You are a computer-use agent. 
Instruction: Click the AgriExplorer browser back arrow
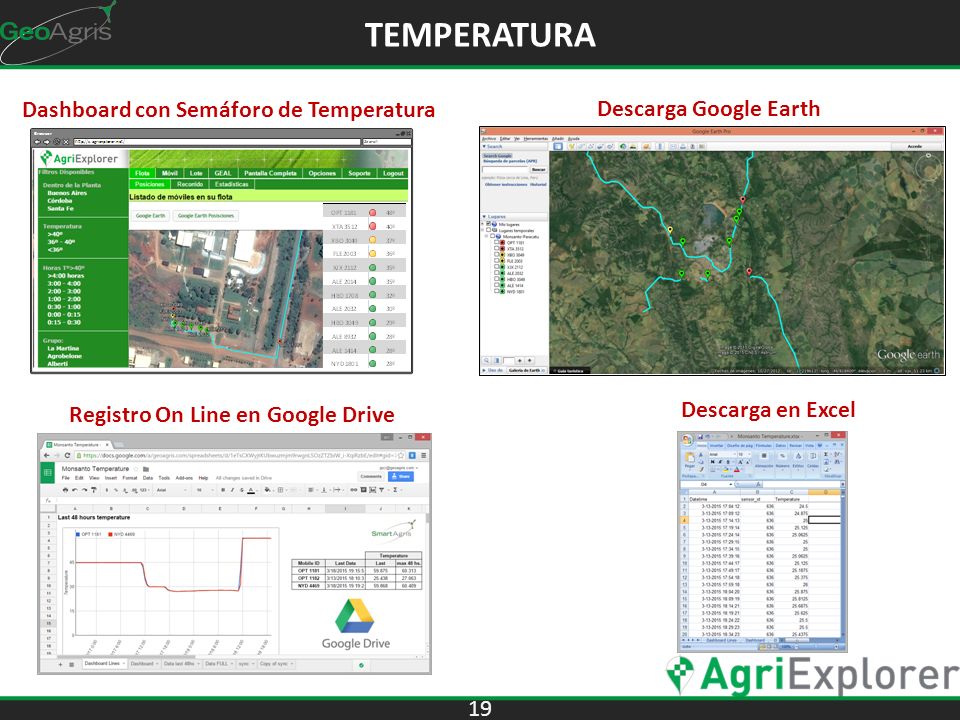tap(37, 141)
